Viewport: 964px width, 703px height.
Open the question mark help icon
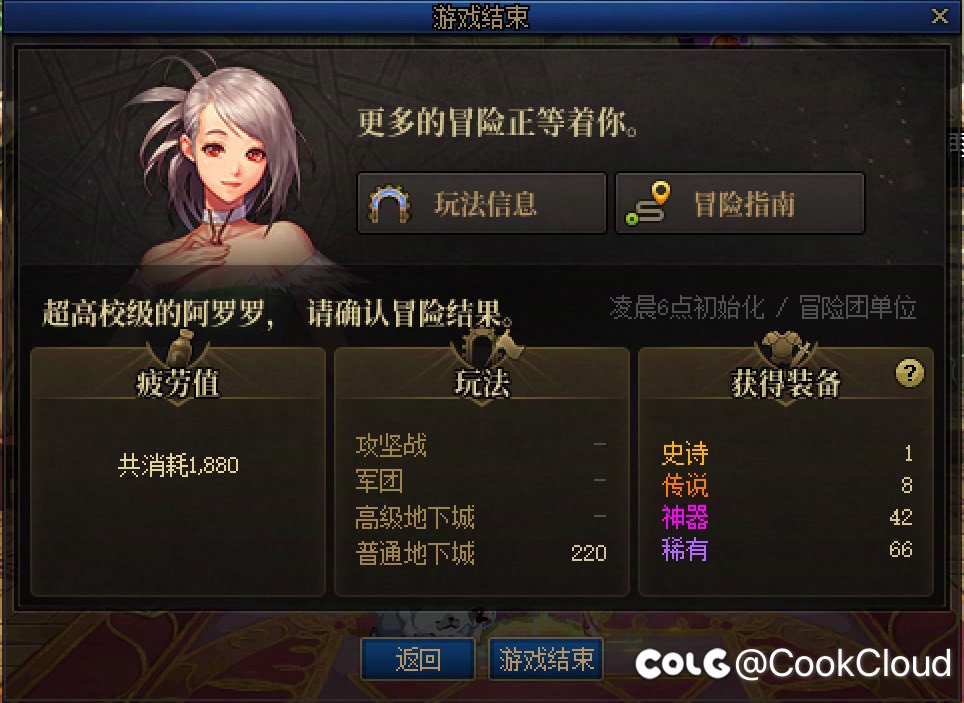pyautogui.click(x=910, y=373)
